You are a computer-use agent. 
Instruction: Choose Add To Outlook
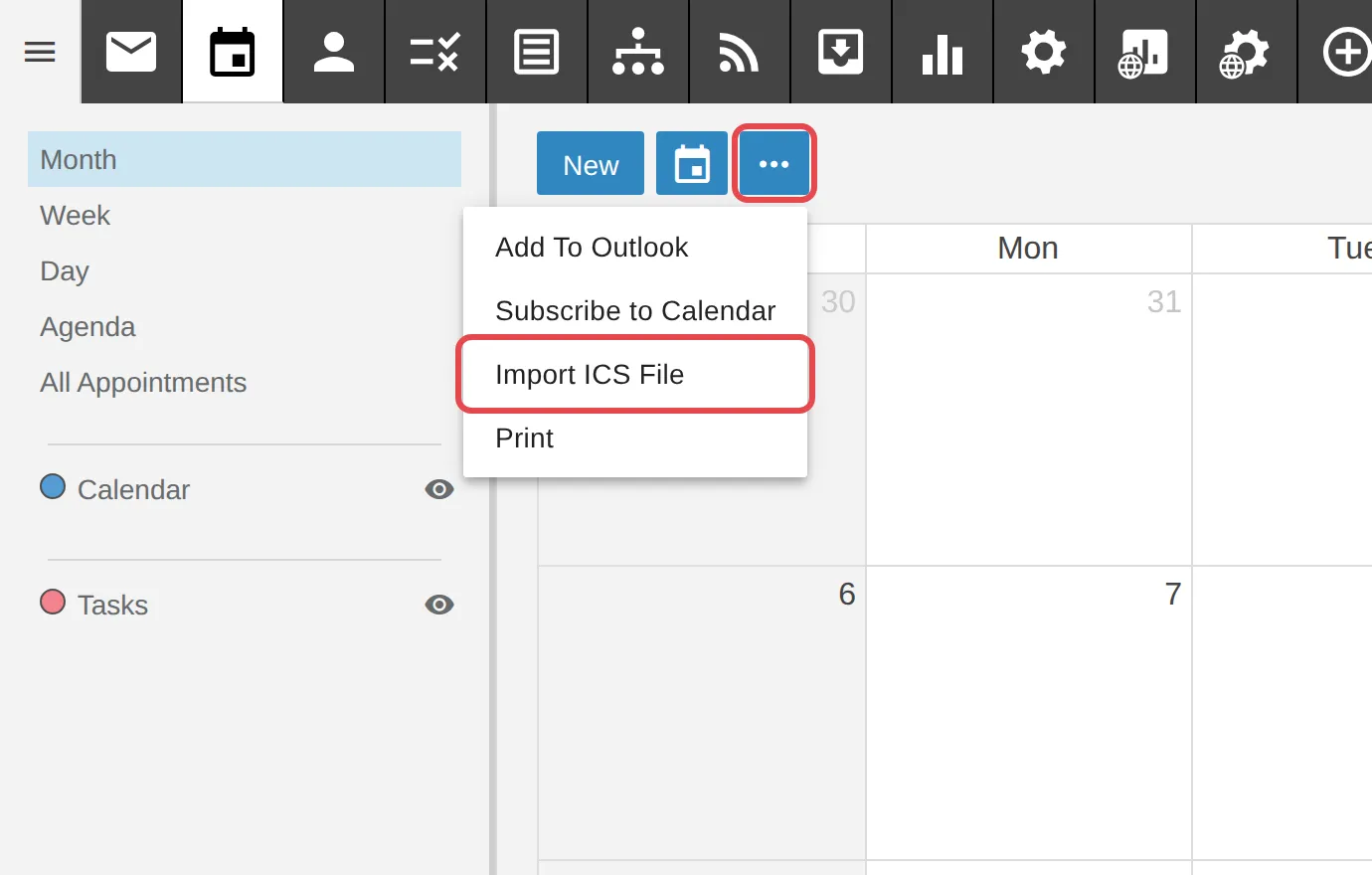pos(634,247)
